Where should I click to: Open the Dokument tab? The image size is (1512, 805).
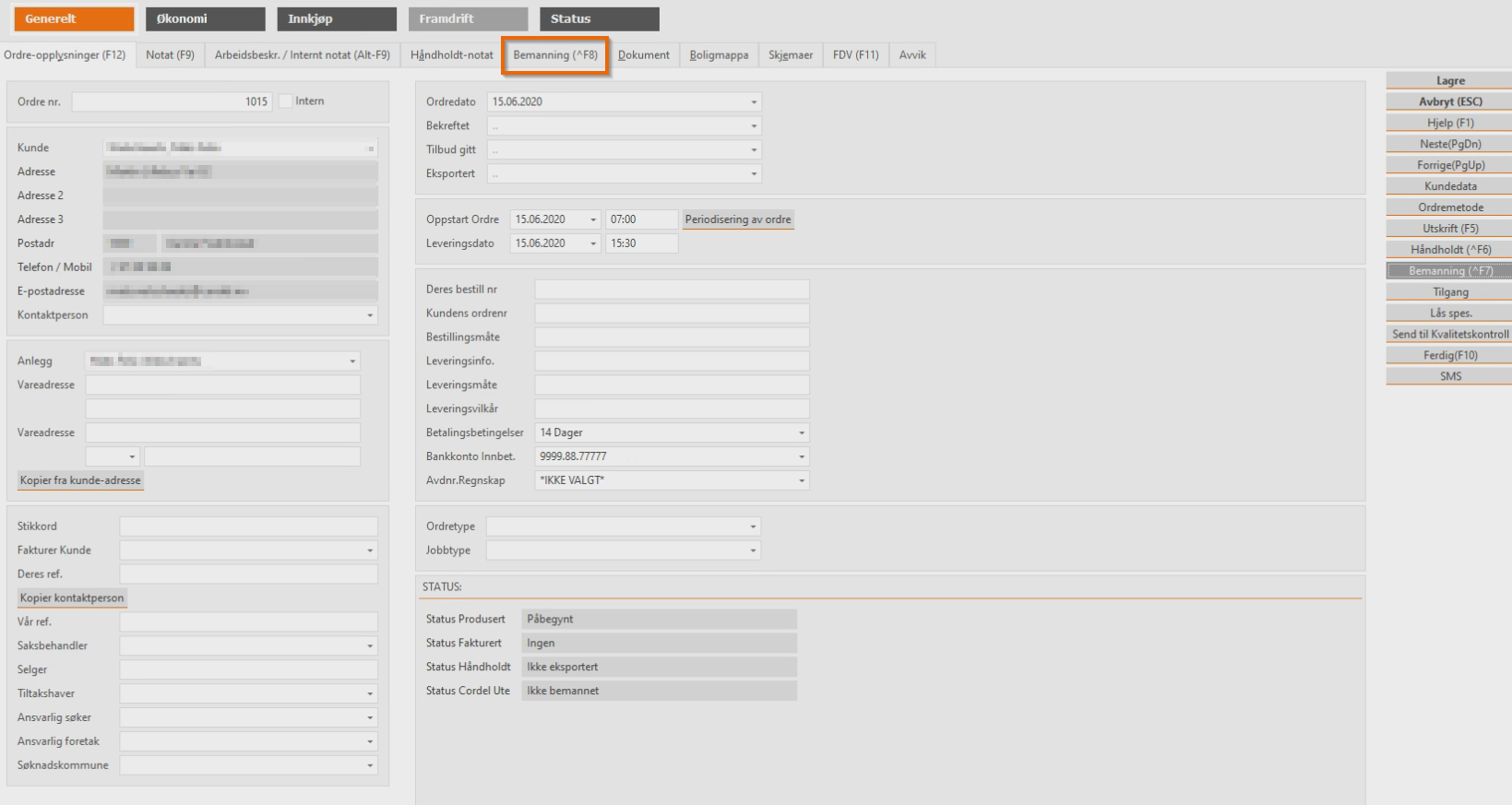[x=644, y=55]
